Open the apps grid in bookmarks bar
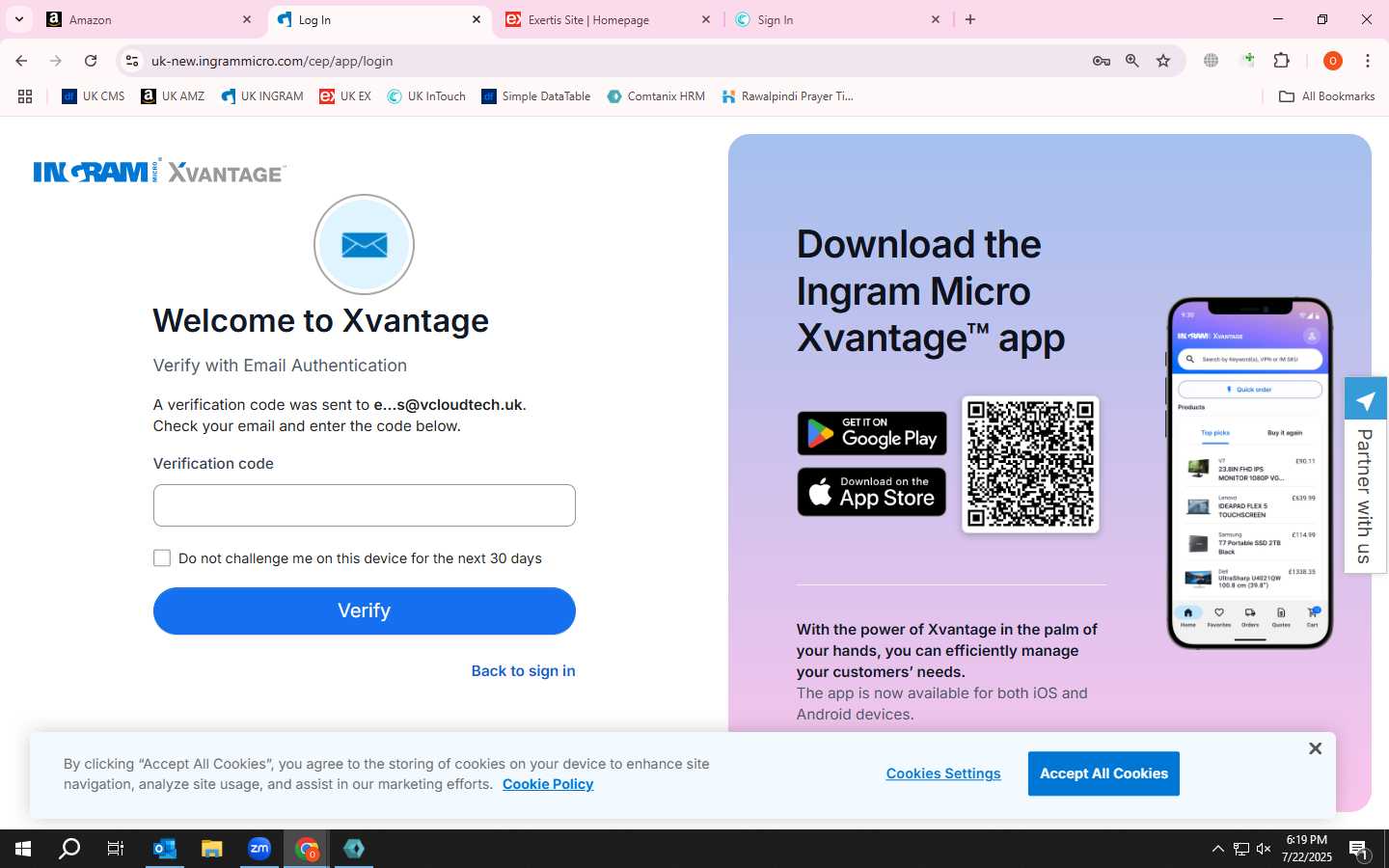The height and width of the screenshot is (868, 1389). click(25, 96)
